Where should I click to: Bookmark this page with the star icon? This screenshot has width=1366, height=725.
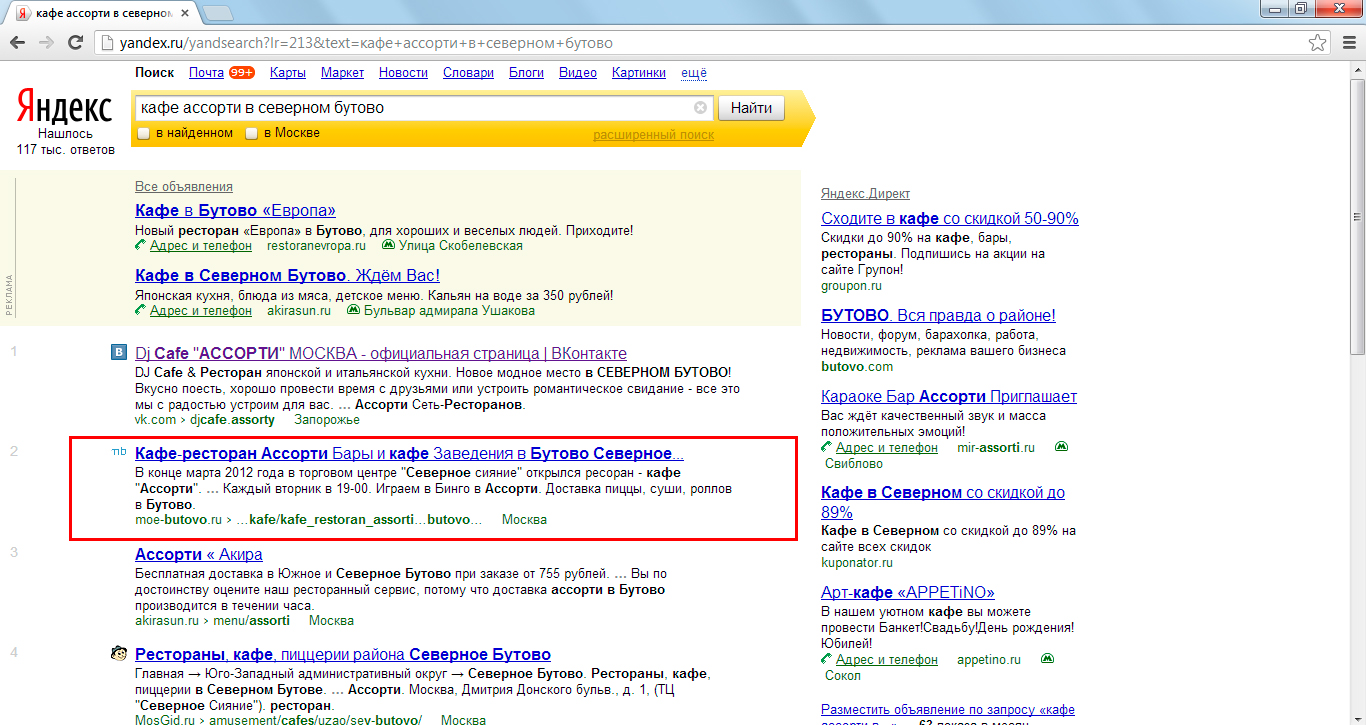(x=1318, y=43)
